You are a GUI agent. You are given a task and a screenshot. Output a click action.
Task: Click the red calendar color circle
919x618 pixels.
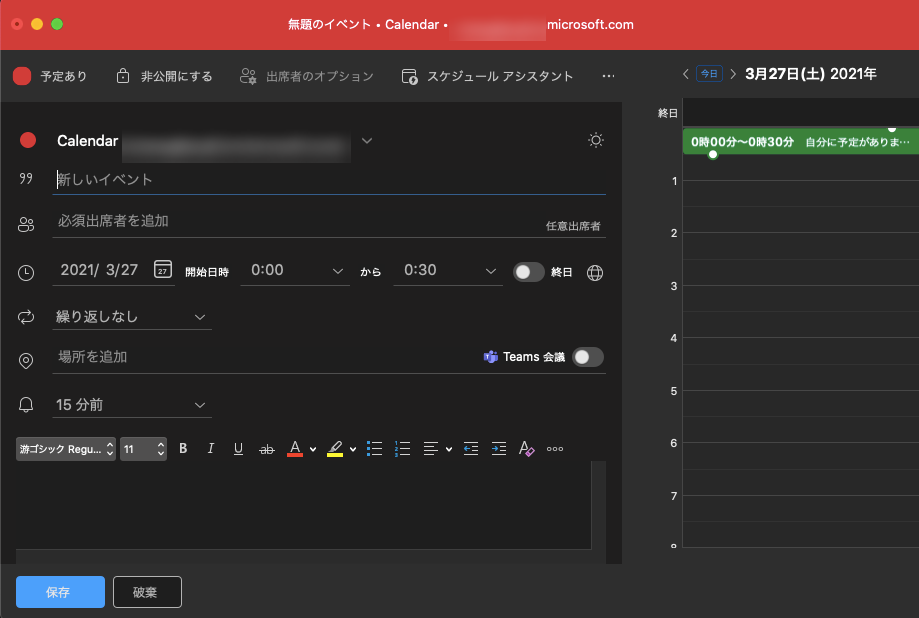(x=28, y=140)
